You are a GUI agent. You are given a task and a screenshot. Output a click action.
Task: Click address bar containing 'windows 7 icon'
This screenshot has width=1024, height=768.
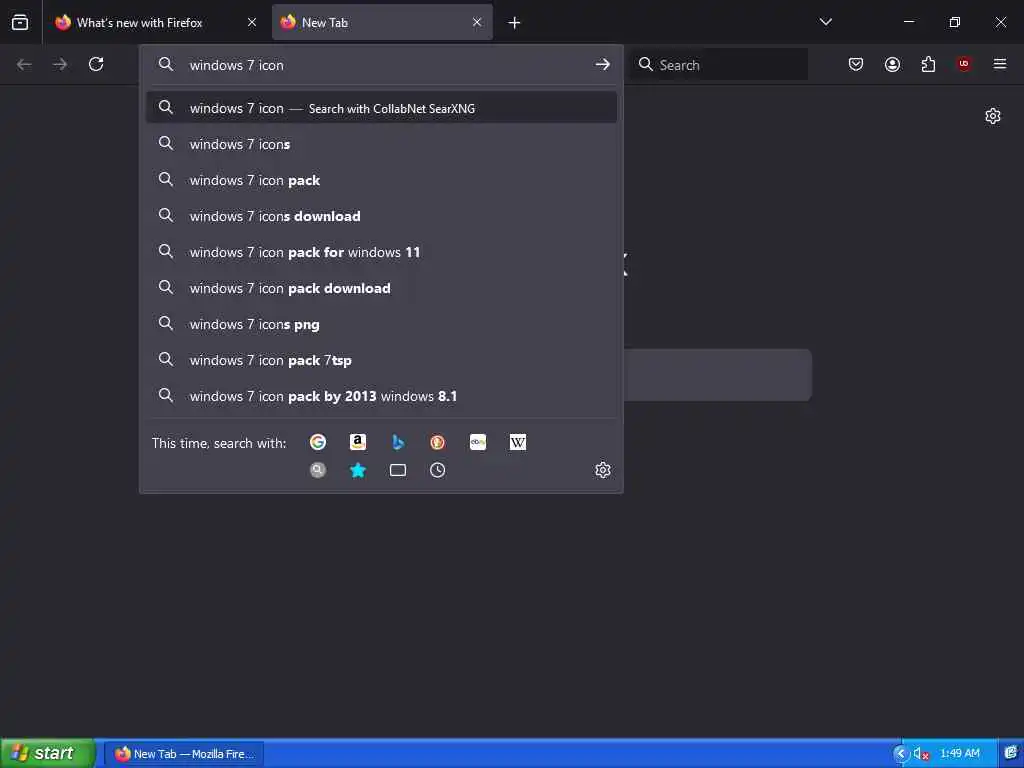coord(382,65)
